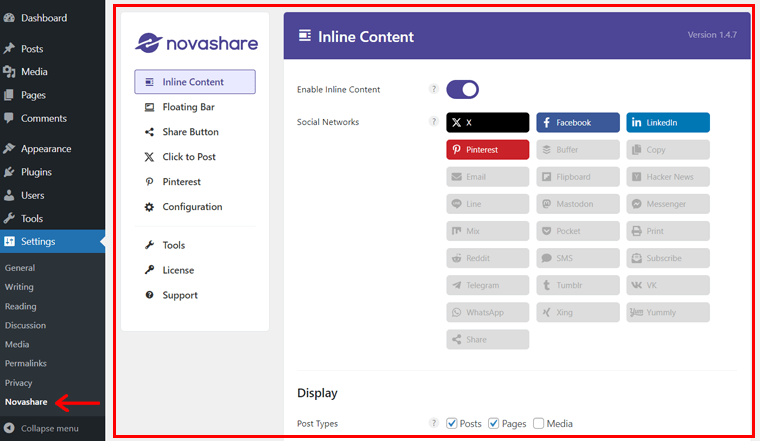
Task: Enable the Flipboard network button
Action: coord(578,177)
